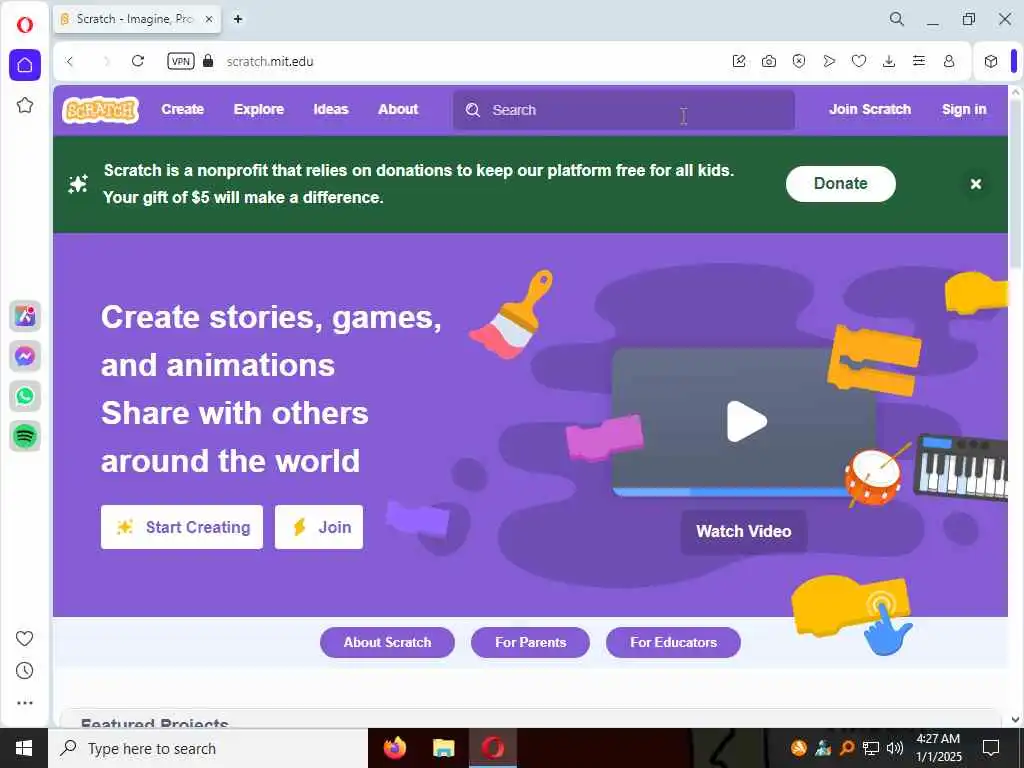The image size is (1024, 768).
Task: Click the Donate button
Action: coord(840,184)
